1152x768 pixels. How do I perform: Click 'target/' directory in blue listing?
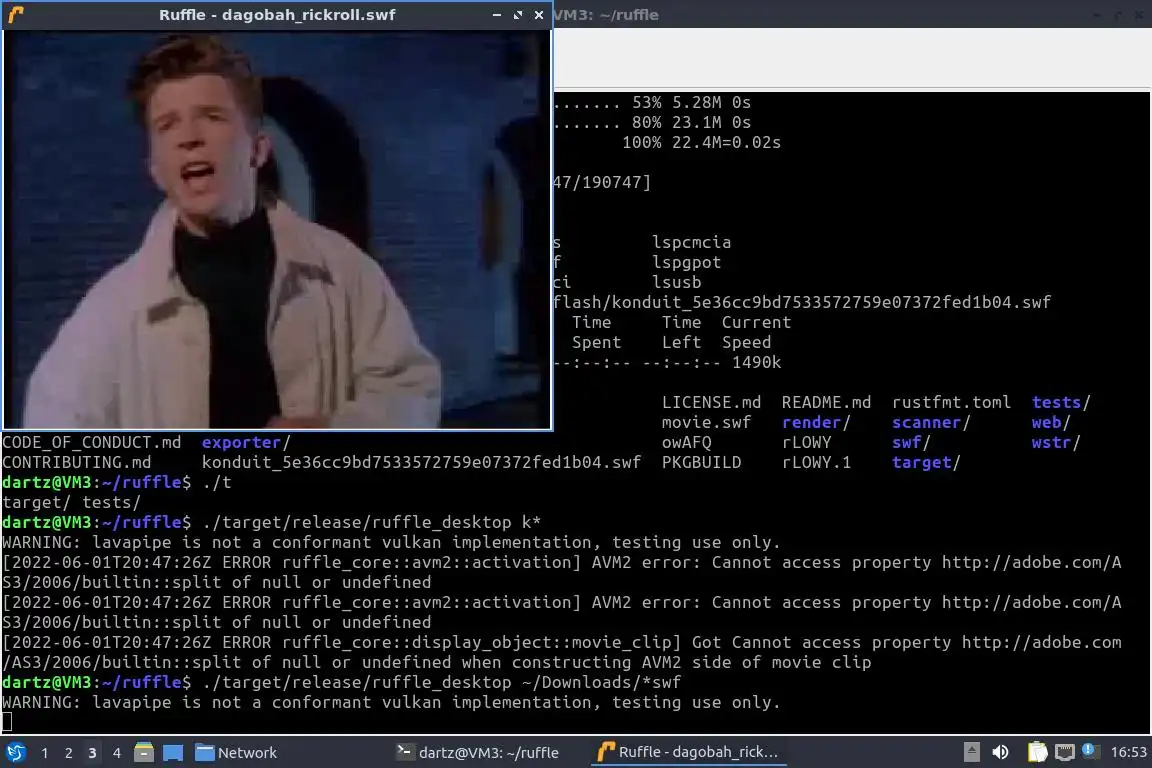pos(926,462)
